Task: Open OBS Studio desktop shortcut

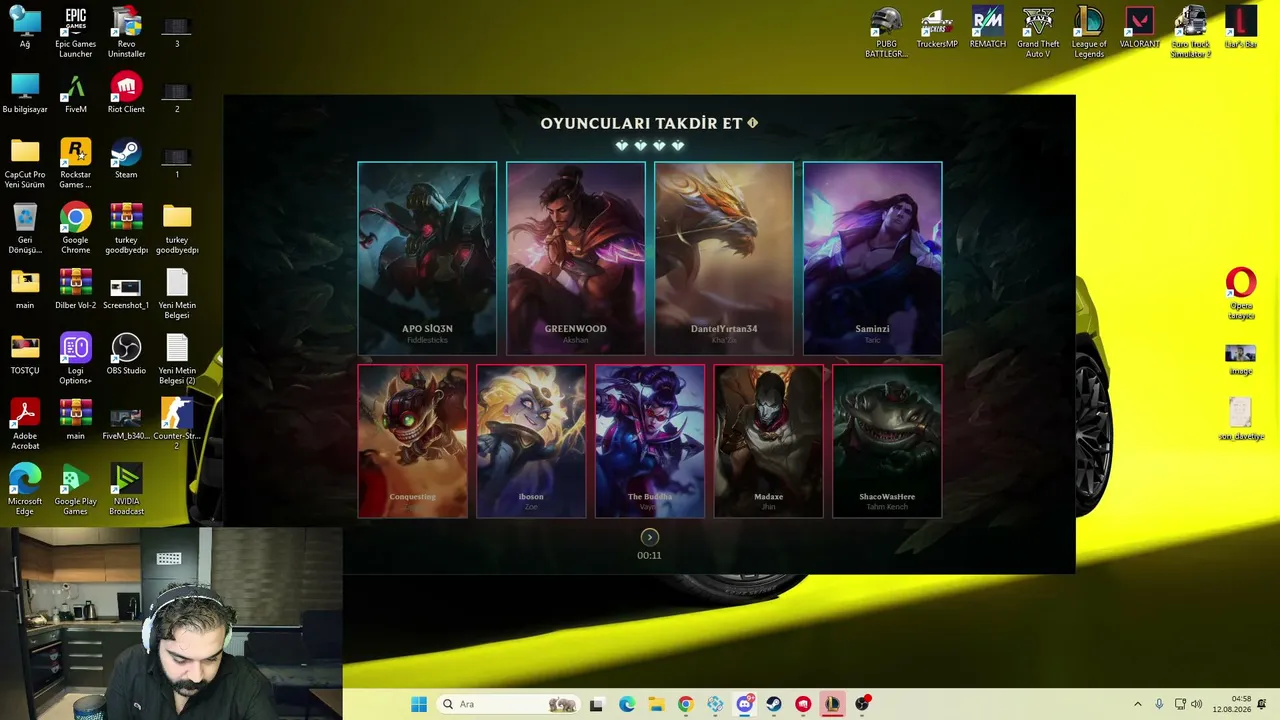Action: point(126,354)
